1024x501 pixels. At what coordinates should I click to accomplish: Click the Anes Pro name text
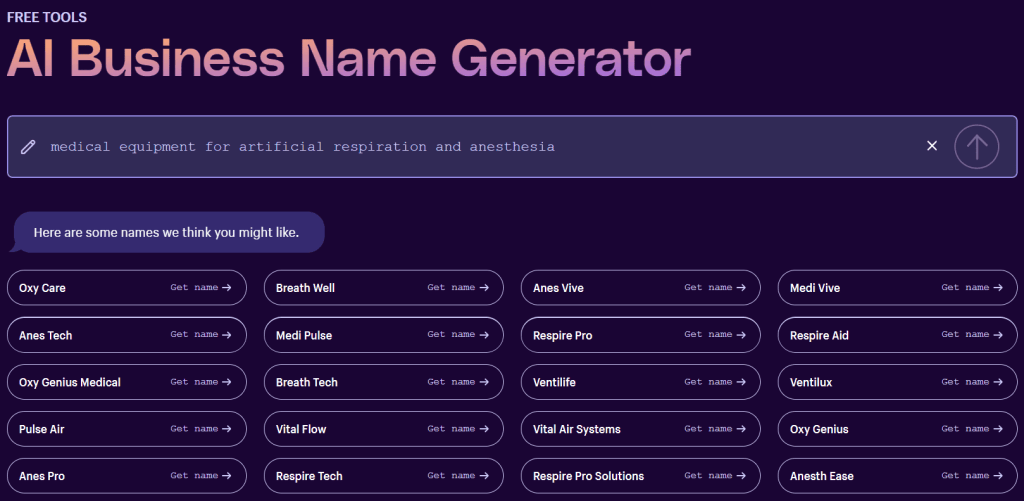[41, 476]
